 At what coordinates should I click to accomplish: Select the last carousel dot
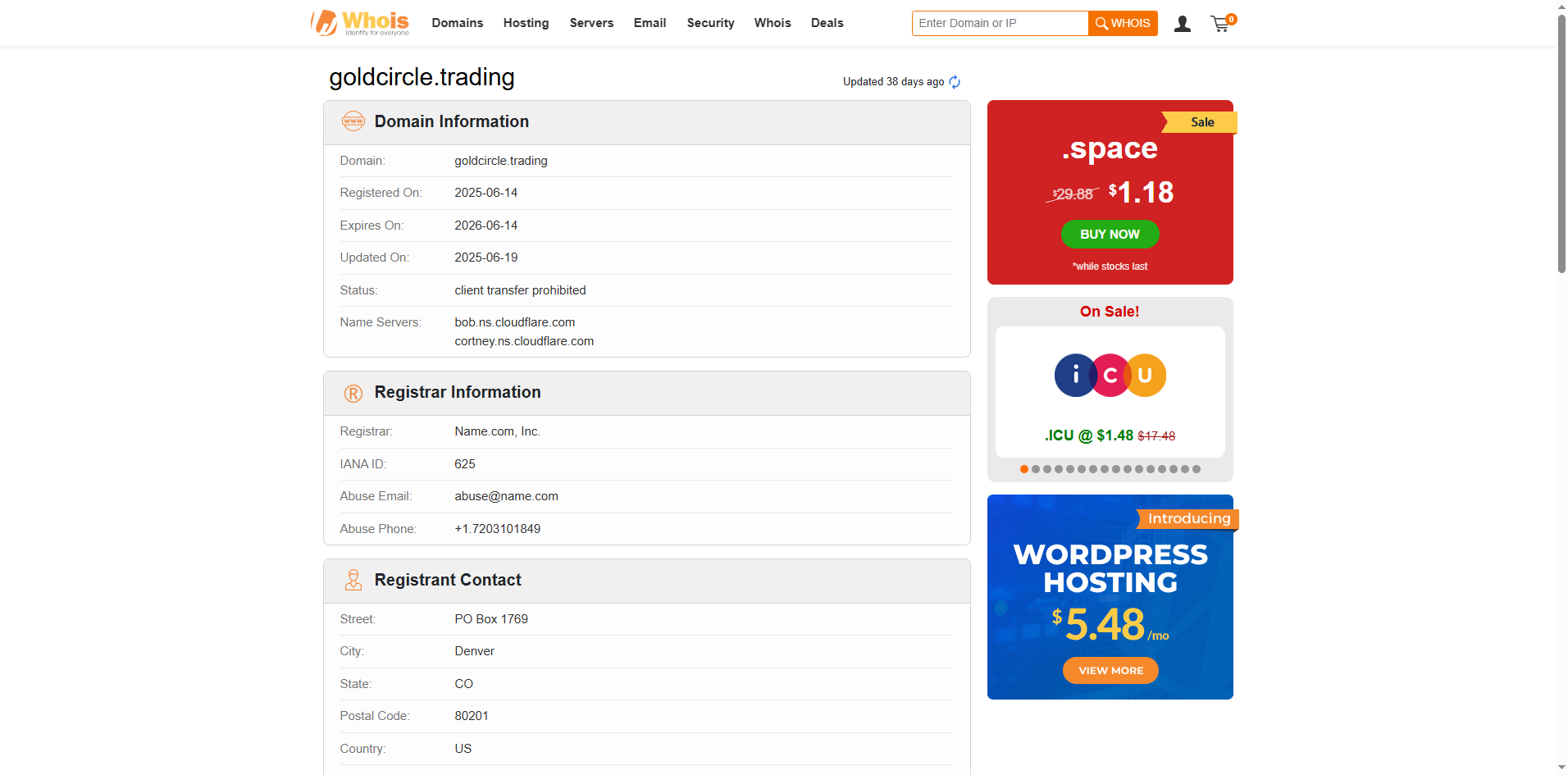[x=1197, y=469]
